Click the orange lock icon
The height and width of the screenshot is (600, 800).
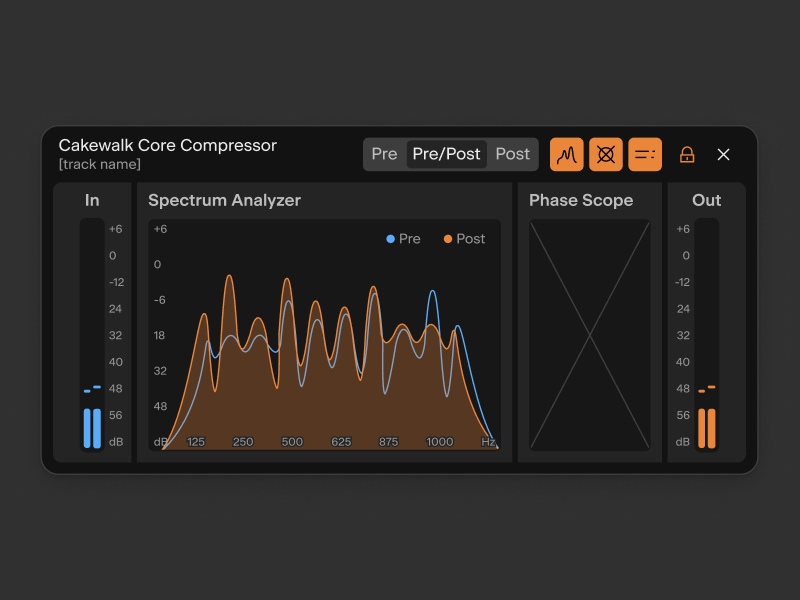(687, 154)
